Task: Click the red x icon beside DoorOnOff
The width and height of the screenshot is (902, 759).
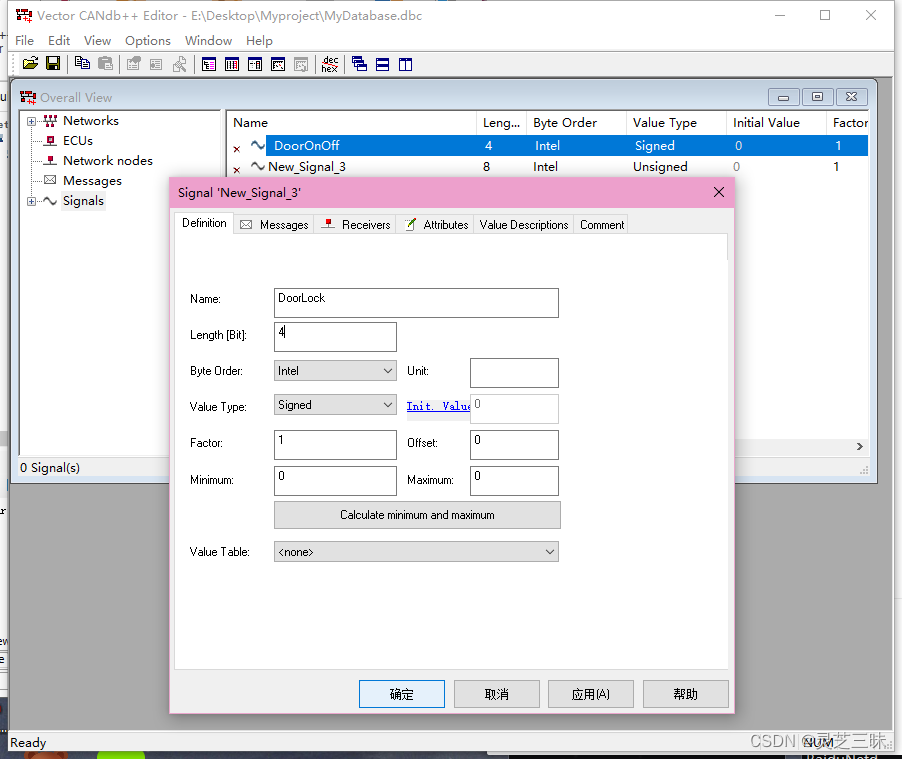Action: [x=236, y=149]
